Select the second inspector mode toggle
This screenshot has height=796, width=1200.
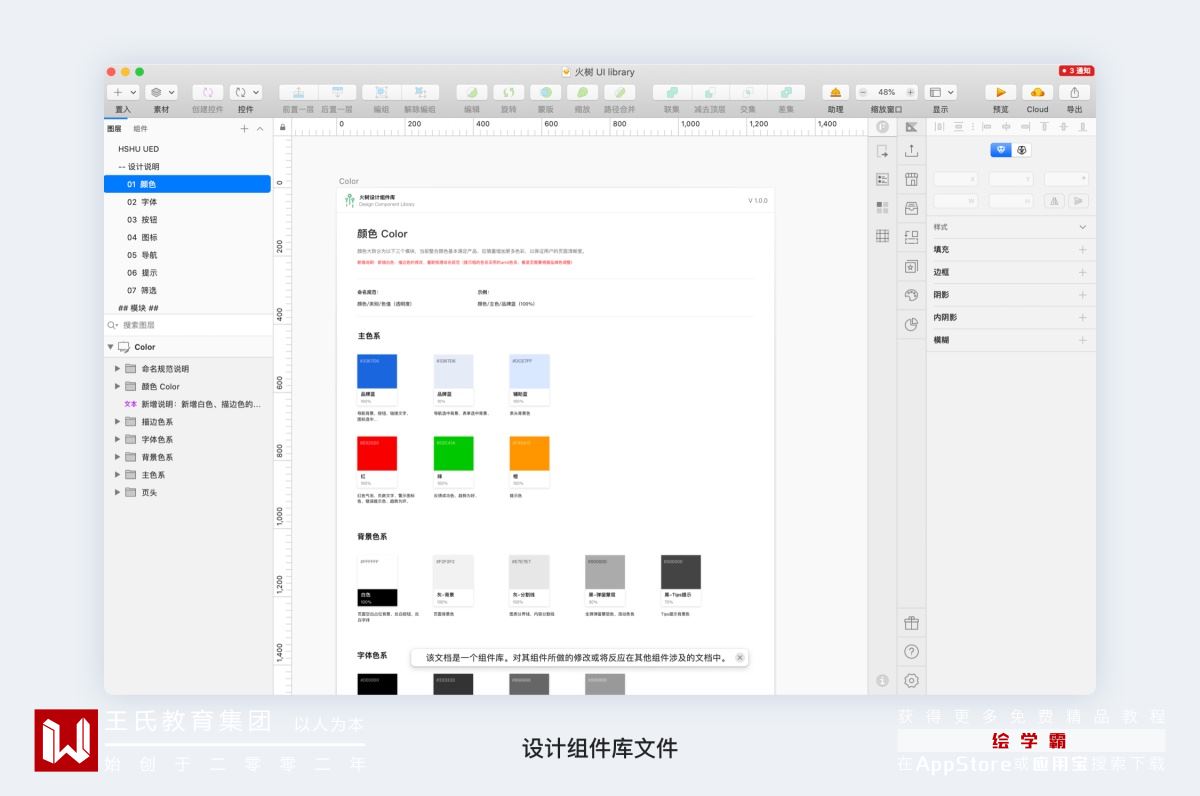(1021, 150)
